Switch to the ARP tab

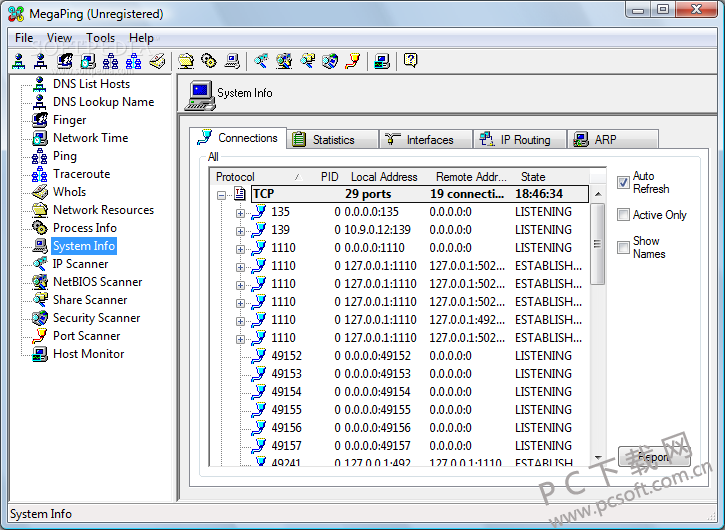pyautogui.click(x=613, y=139)
